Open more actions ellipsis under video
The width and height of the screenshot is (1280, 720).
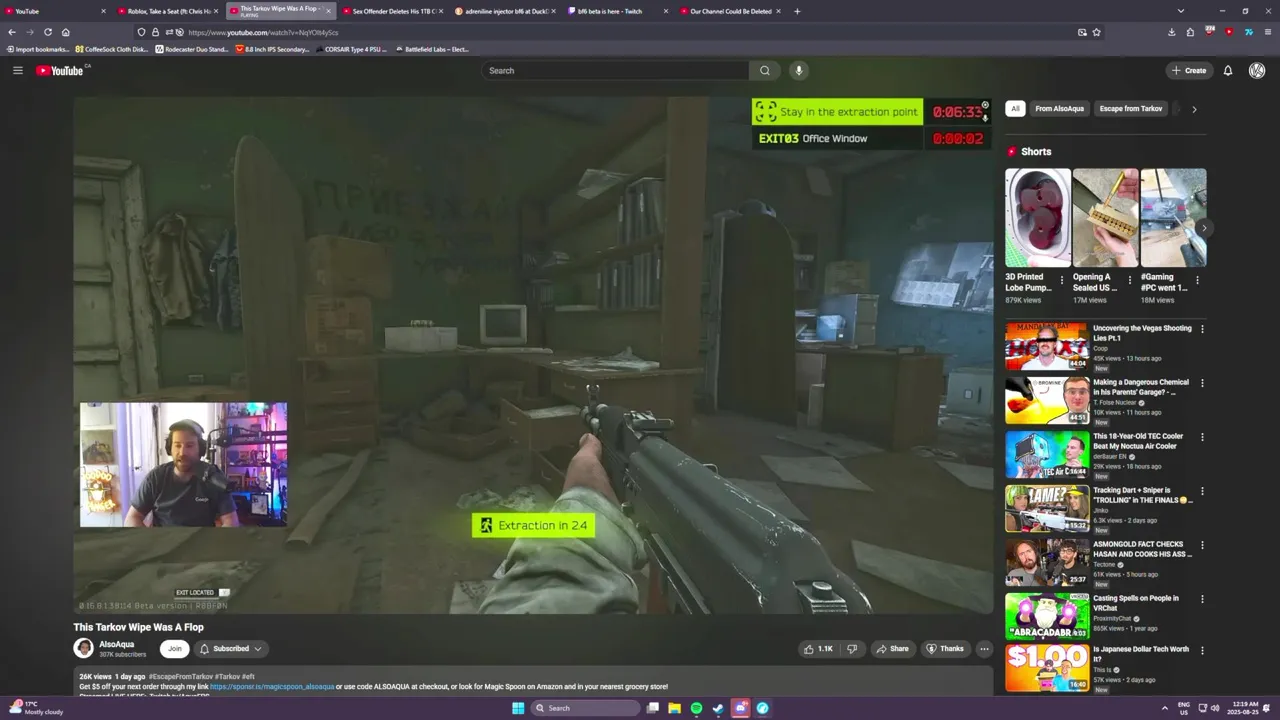coord(984,648)
